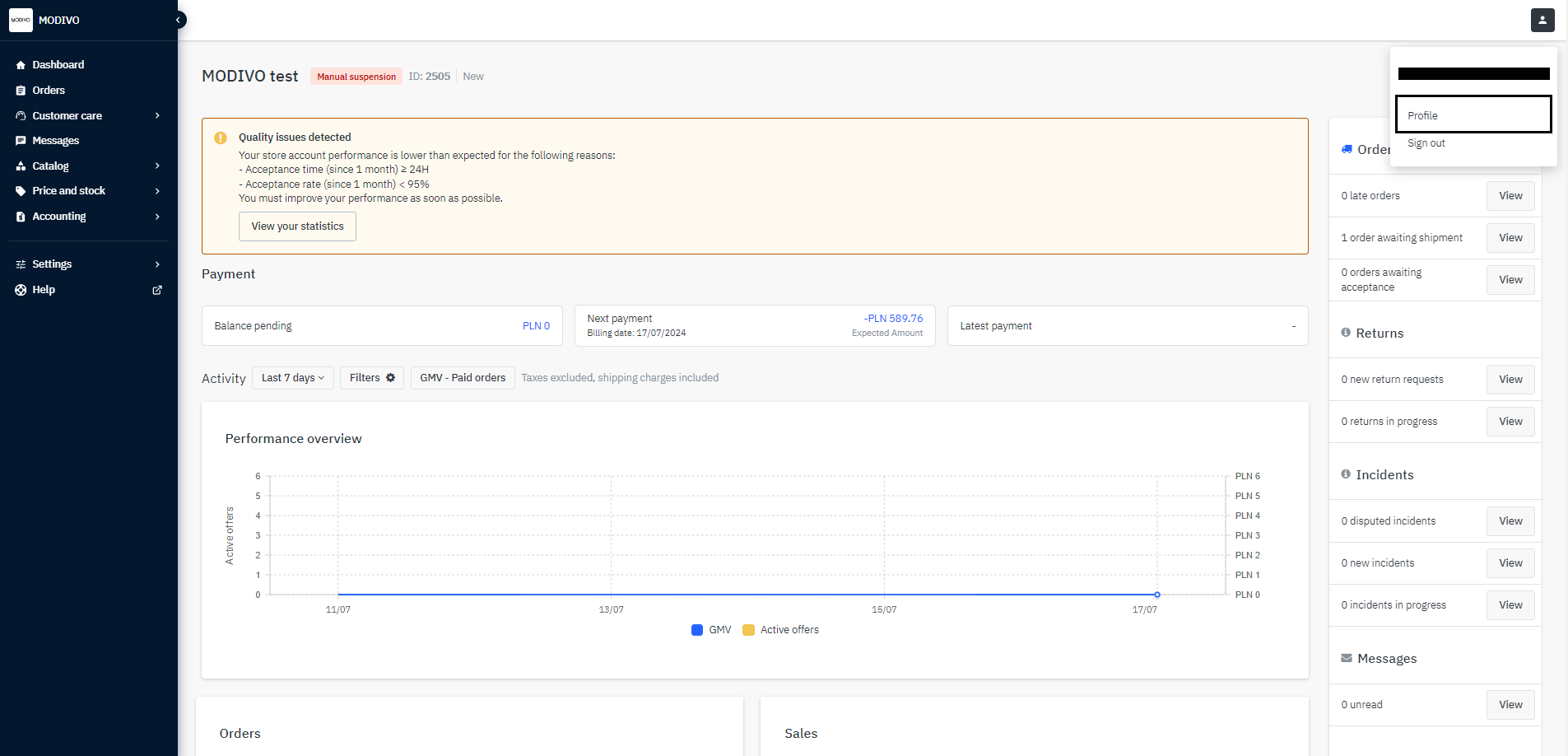The width and height of the screenshot is (1568, 756).
Task: Click the New status label
Action: point(473,77)
